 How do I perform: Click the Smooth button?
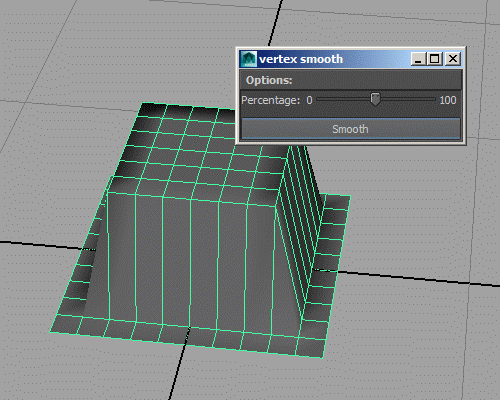[x=351, y=129]
